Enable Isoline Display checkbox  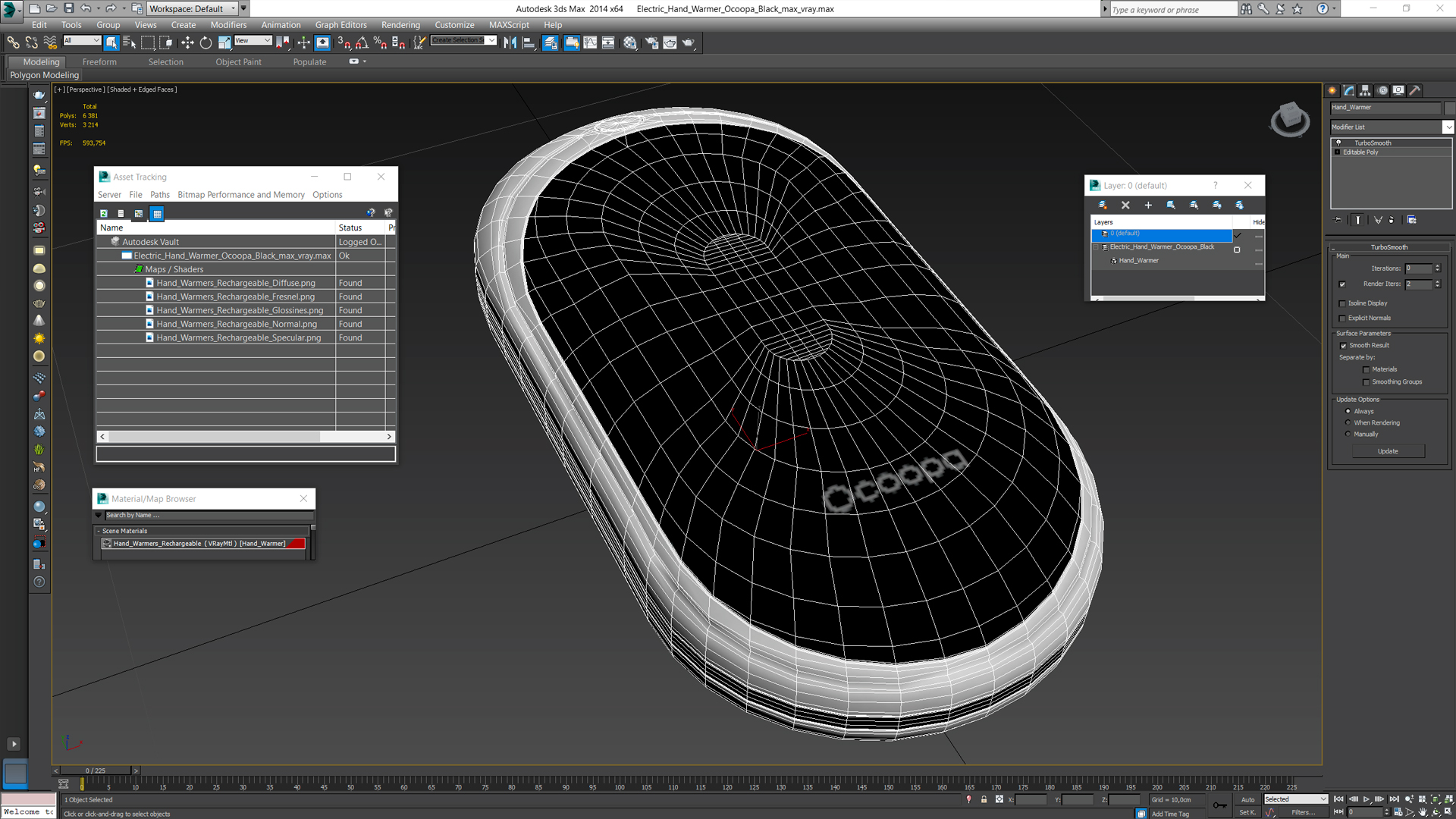[x=1342, y=303]
